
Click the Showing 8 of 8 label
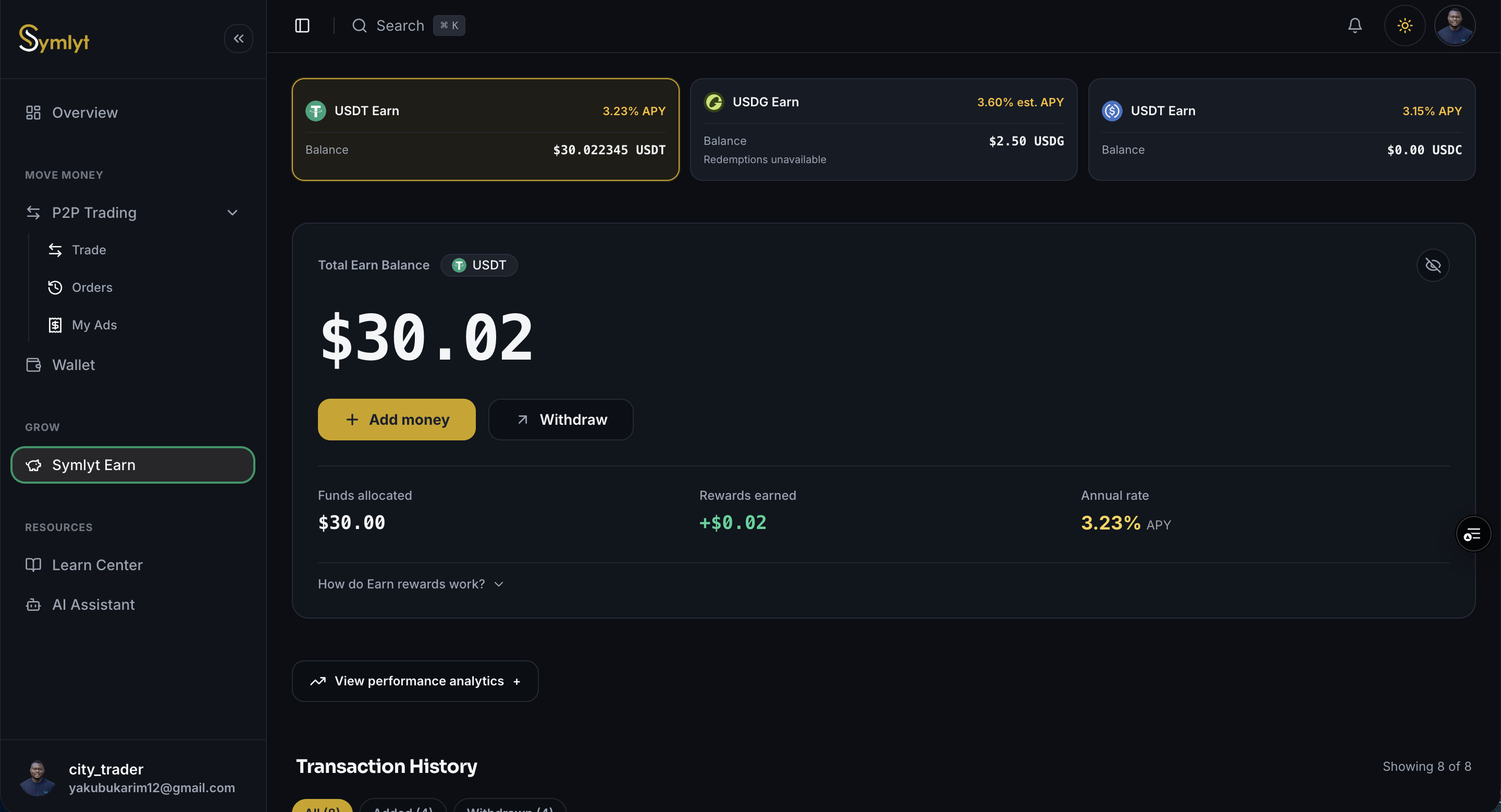1426,766
